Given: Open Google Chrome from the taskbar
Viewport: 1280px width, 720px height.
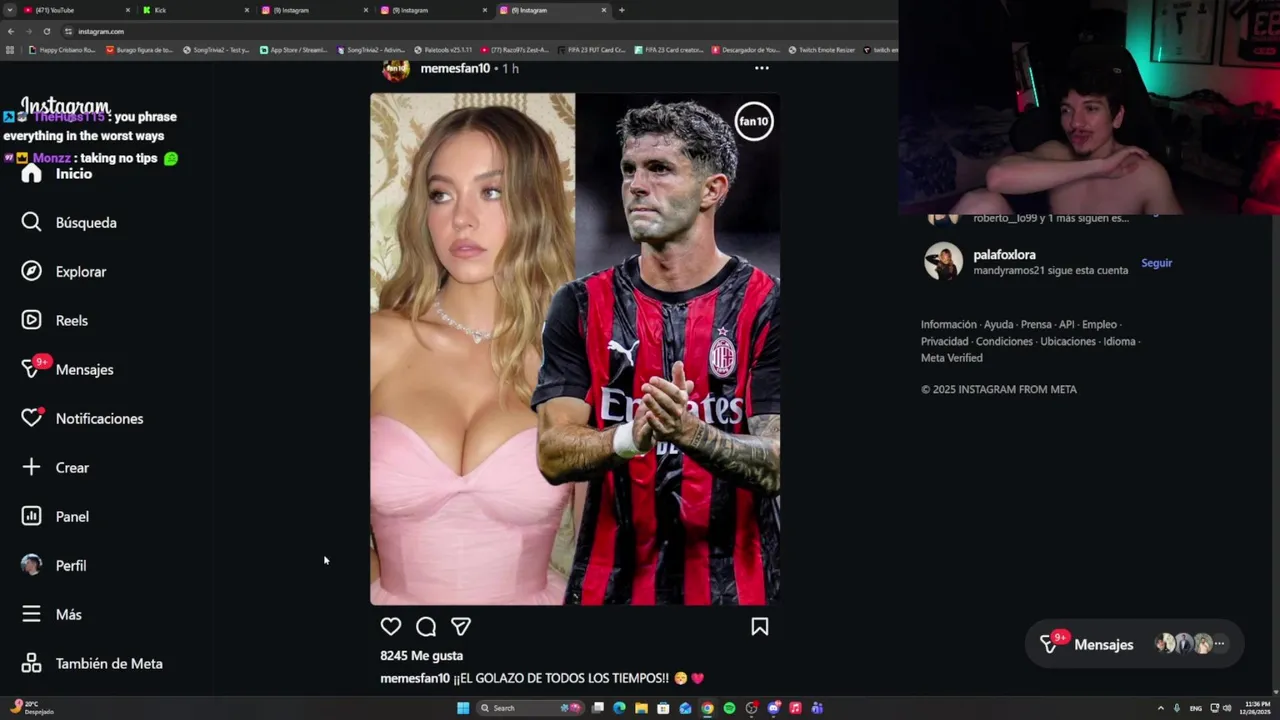Looking at the screenshot, I should [x=707, y=708].
